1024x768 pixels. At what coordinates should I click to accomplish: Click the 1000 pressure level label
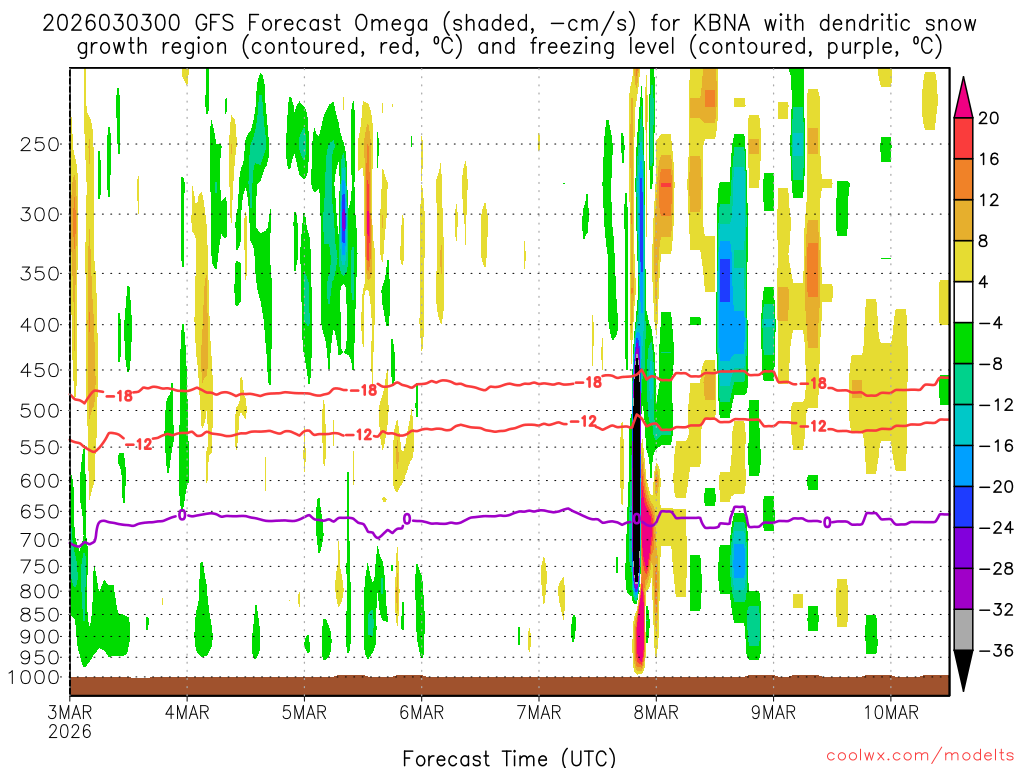pos(35,678)
